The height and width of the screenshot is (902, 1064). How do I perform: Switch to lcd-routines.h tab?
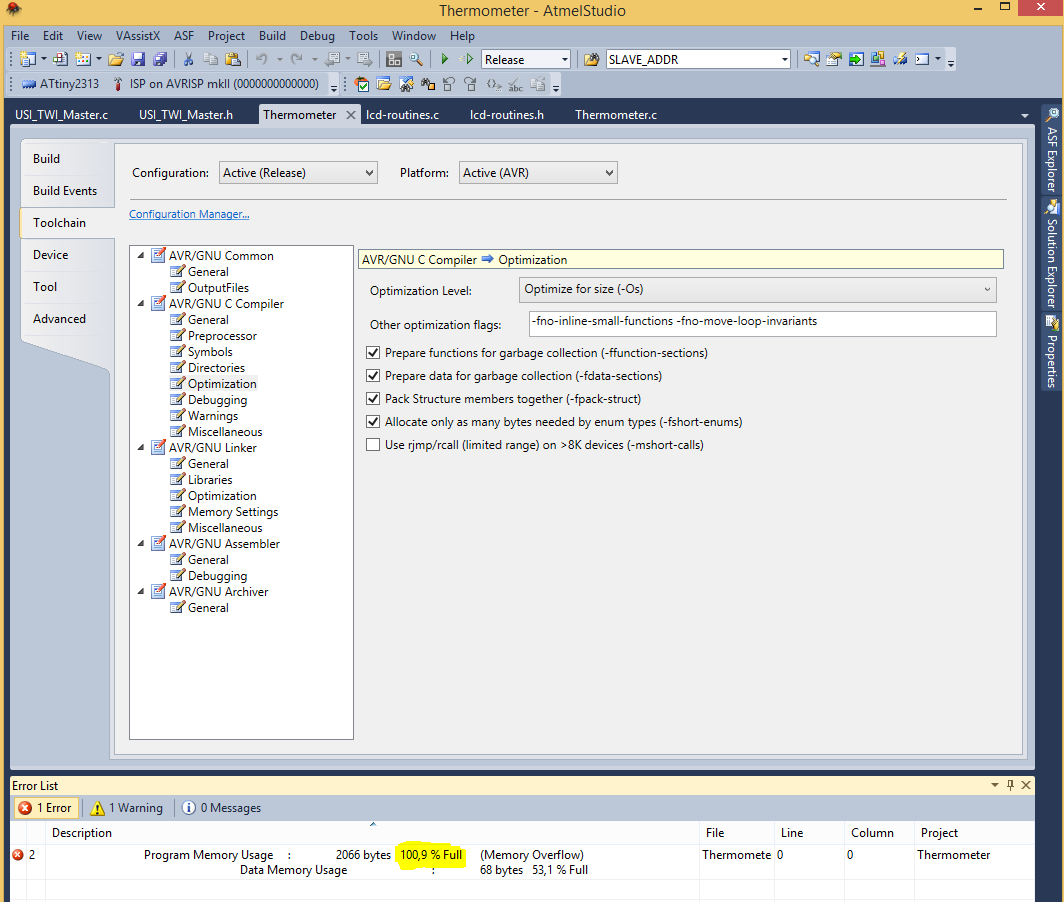[x=507, y=115]
